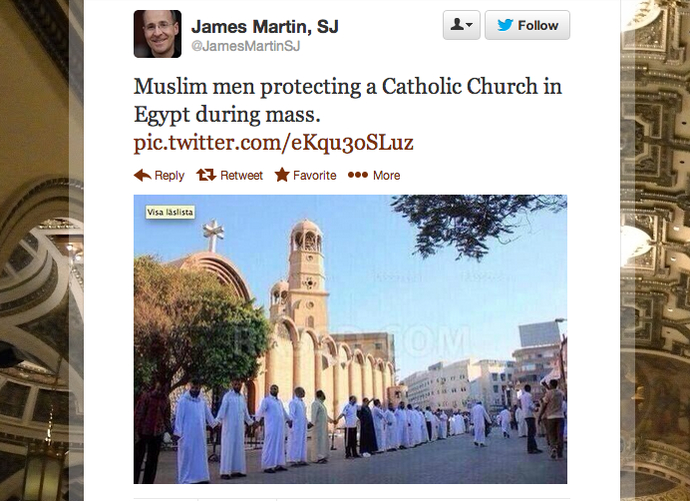Screen dimensions: 690x501
Task: Click the person silhouette icon
Action: 457,25
